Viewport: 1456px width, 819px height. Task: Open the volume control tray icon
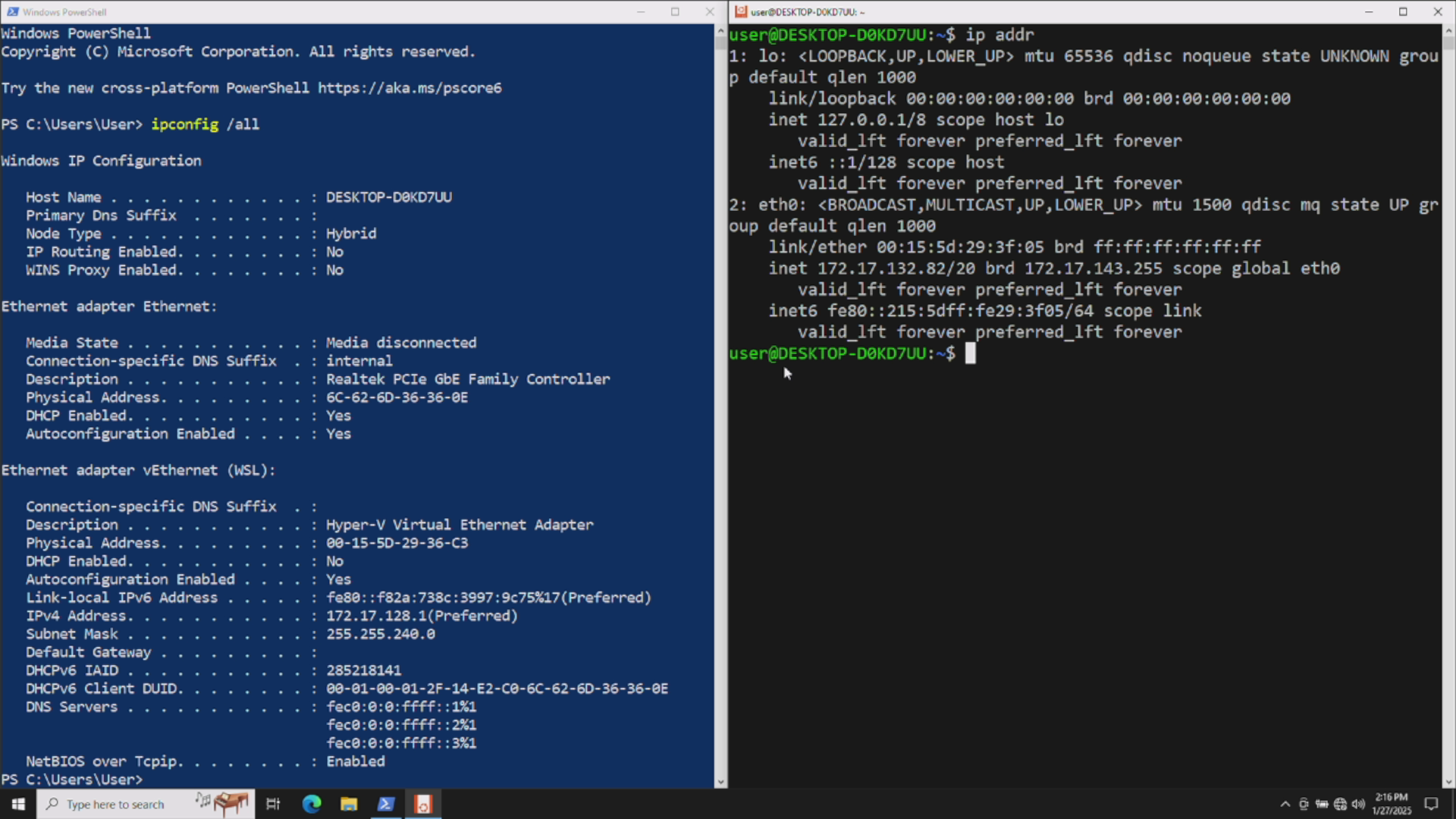pos(1358,804)
